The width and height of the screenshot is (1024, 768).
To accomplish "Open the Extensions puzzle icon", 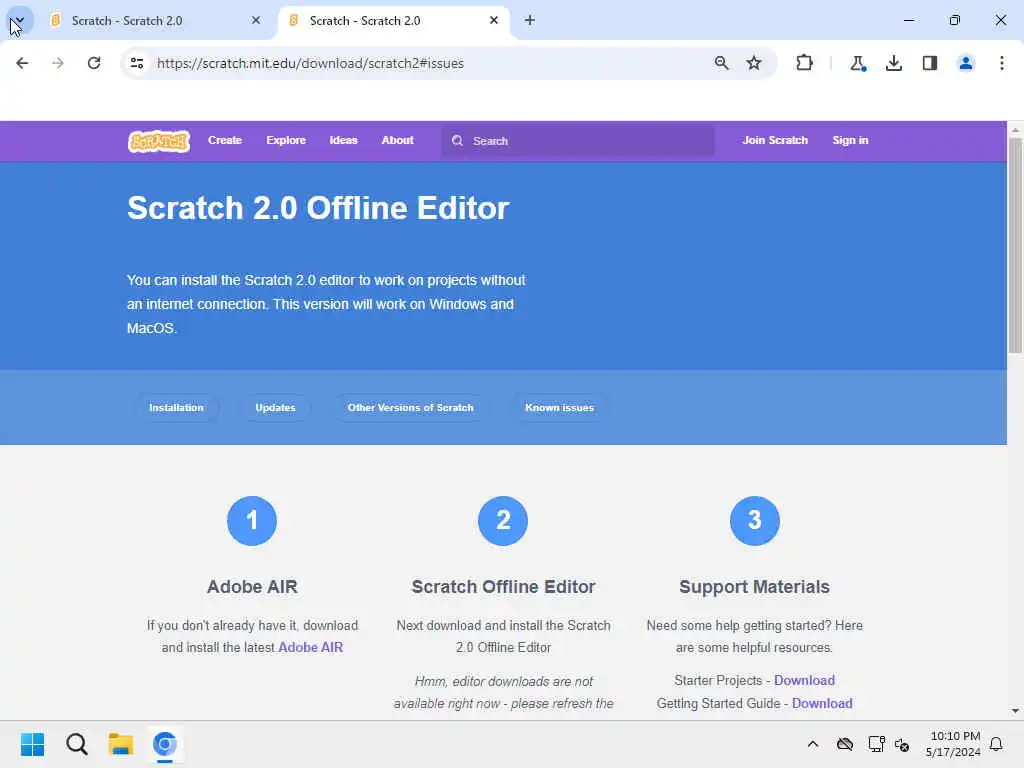I will (805, 63).
